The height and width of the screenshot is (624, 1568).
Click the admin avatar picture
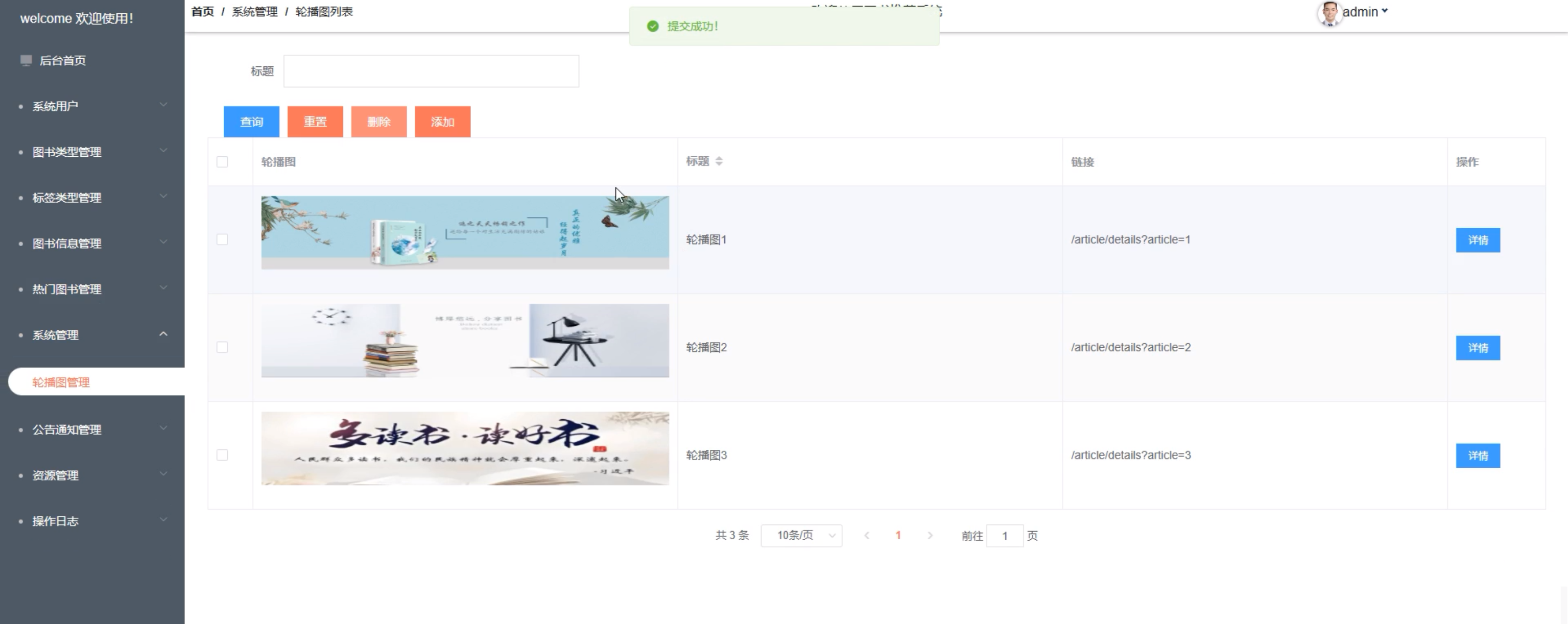coord(1329,13)
